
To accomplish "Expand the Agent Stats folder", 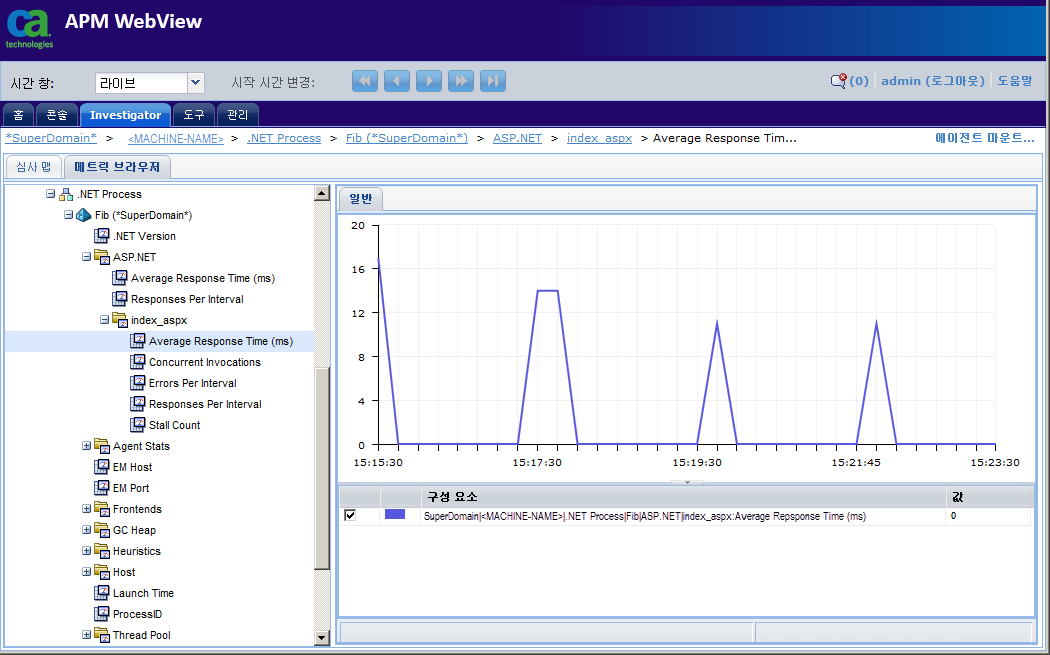I will click(87, 446).
